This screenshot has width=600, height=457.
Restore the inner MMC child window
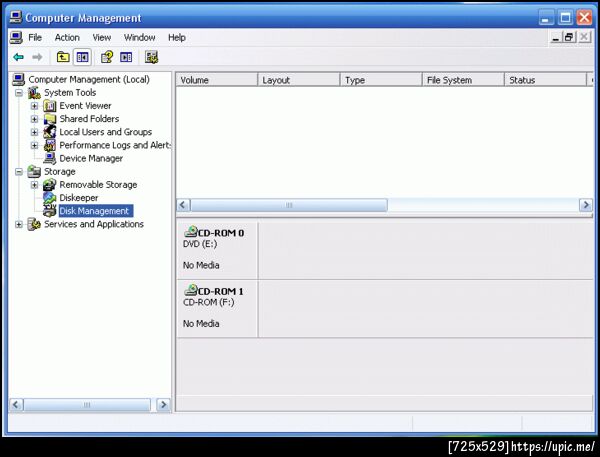(569, 37)
